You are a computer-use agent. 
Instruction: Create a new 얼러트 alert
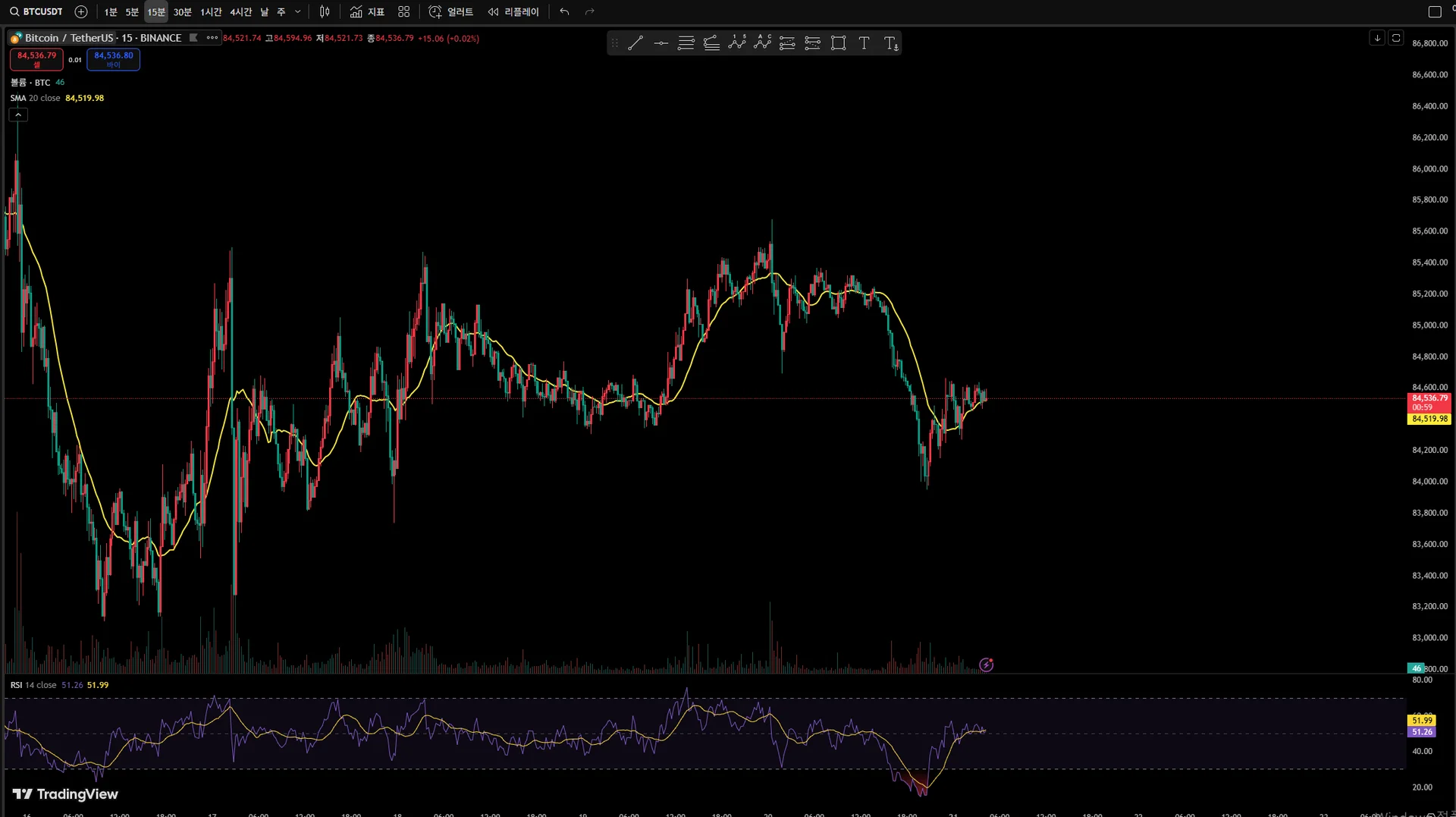[450, 12]
